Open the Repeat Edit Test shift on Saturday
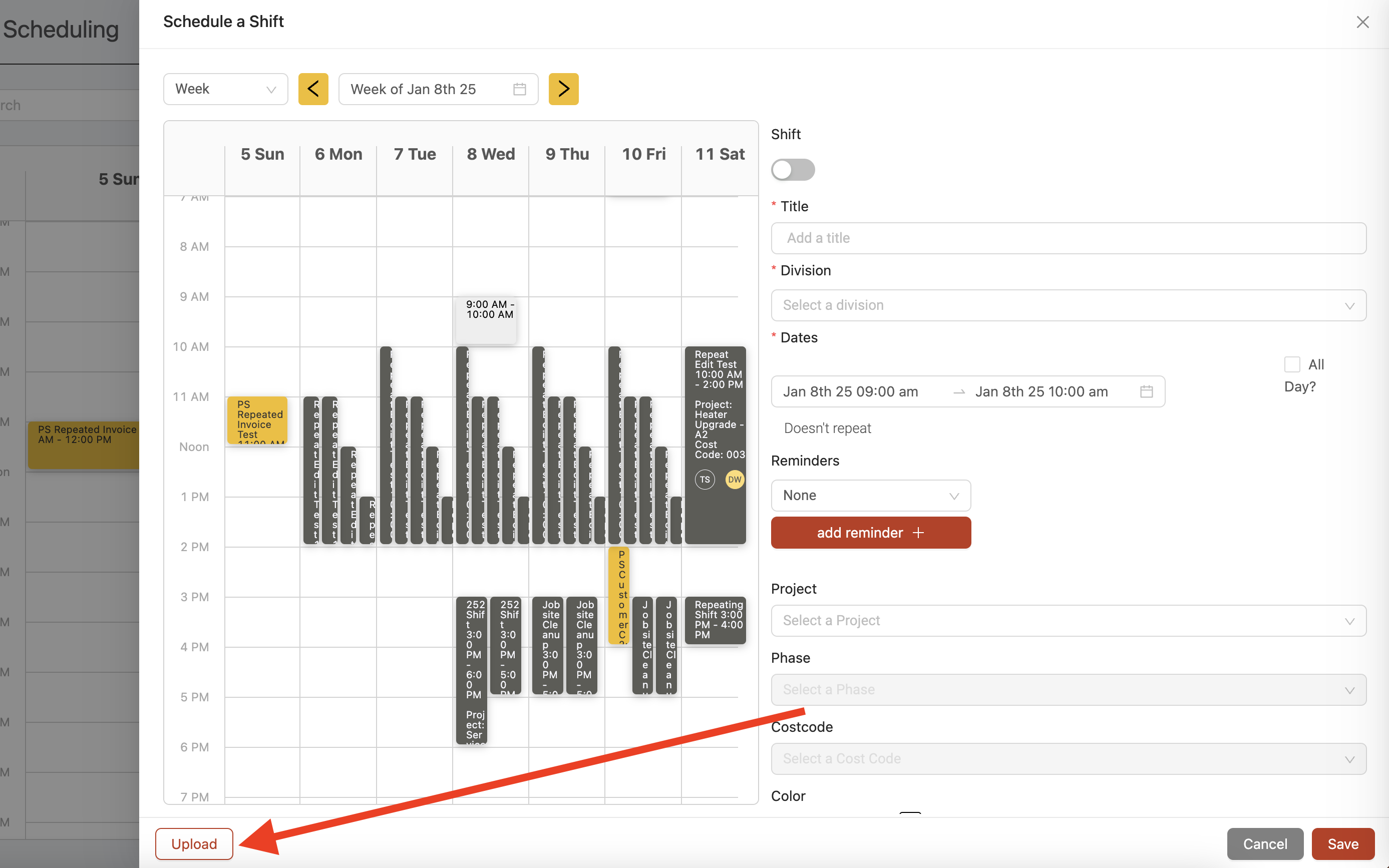1389x868 pixels. point(716,446)
